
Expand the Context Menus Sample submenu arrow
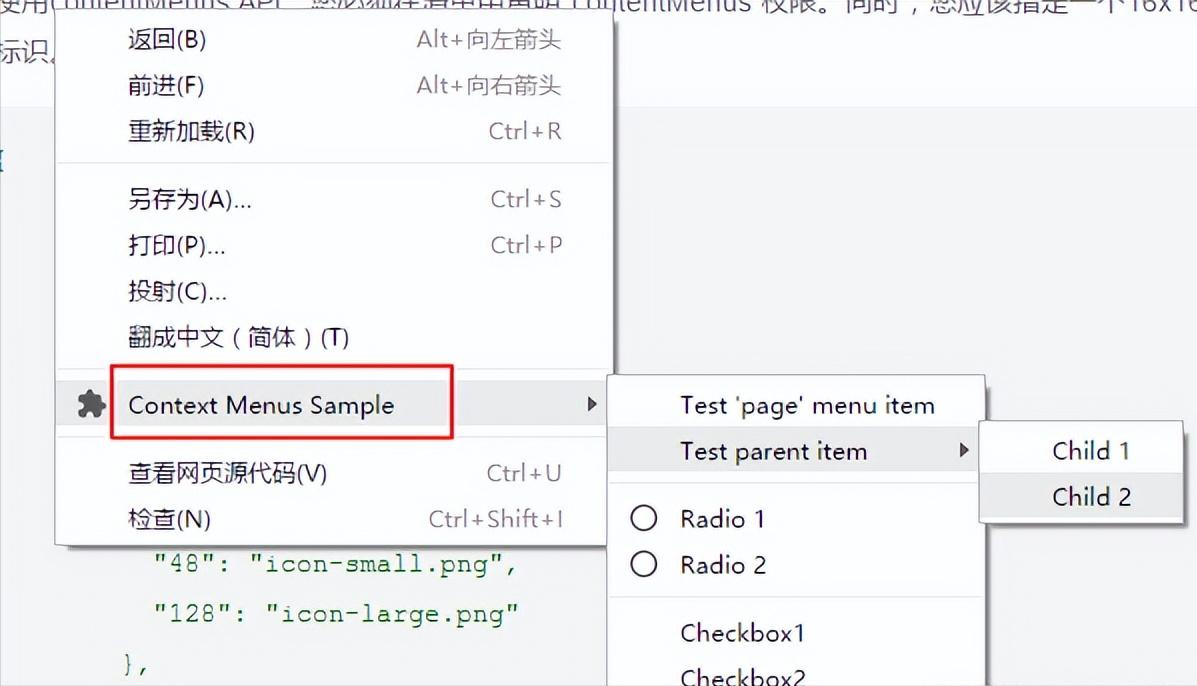(x=592, y=404)
